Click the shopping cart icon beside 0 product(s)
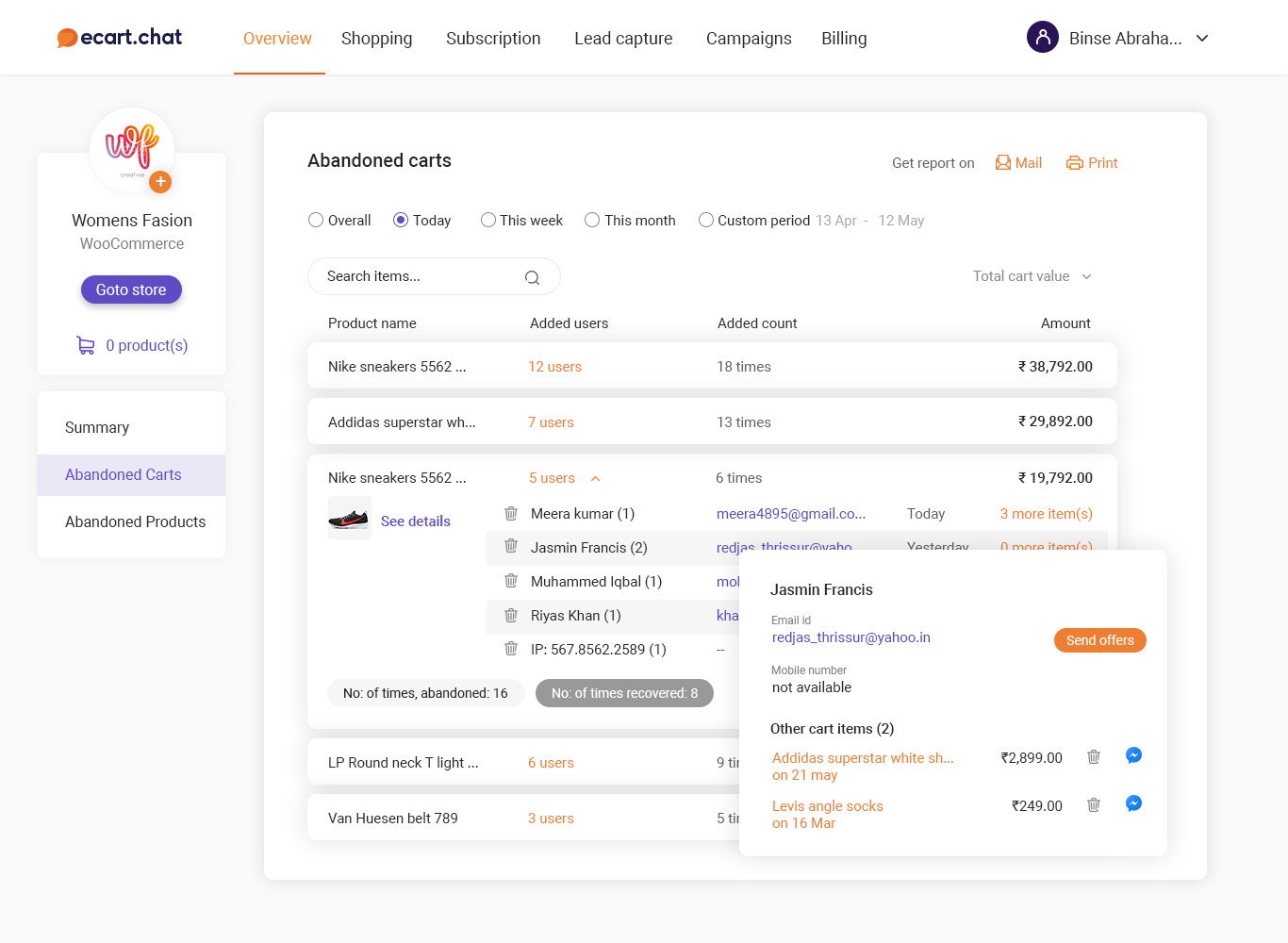1288x943 pixels. tap(86, 345)
